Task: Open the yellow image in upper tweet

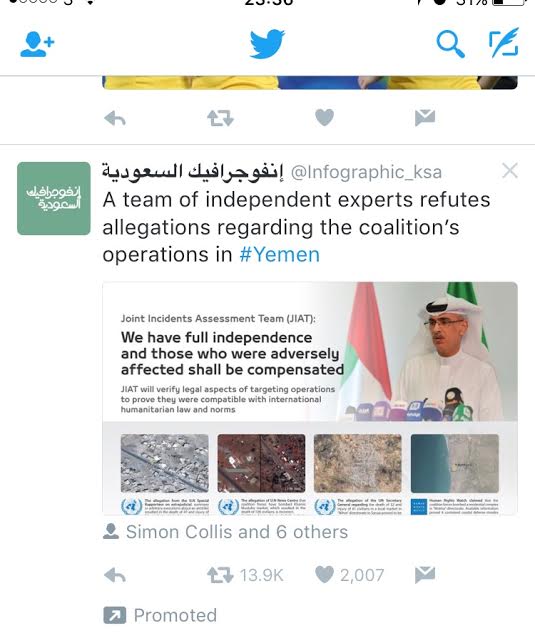Action: coord(310,82)
